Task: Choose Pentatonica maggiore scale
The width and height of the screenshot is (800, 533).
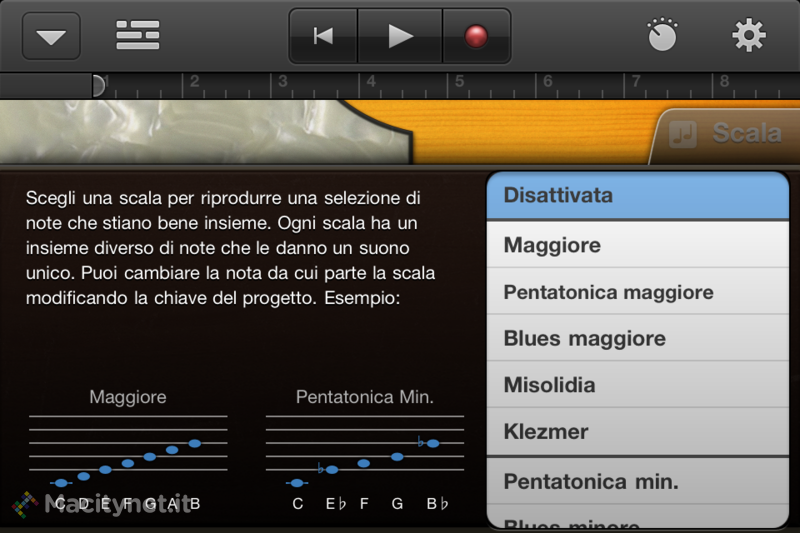Action: tap(638, 292)
